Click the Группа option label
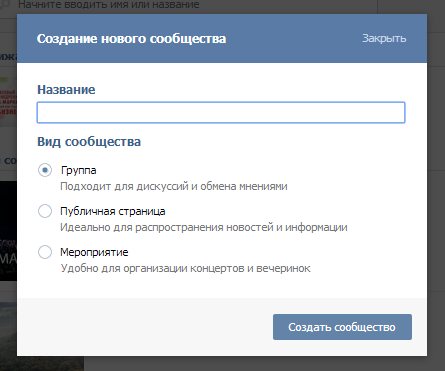The image size is (445, 371). (79, 170)
